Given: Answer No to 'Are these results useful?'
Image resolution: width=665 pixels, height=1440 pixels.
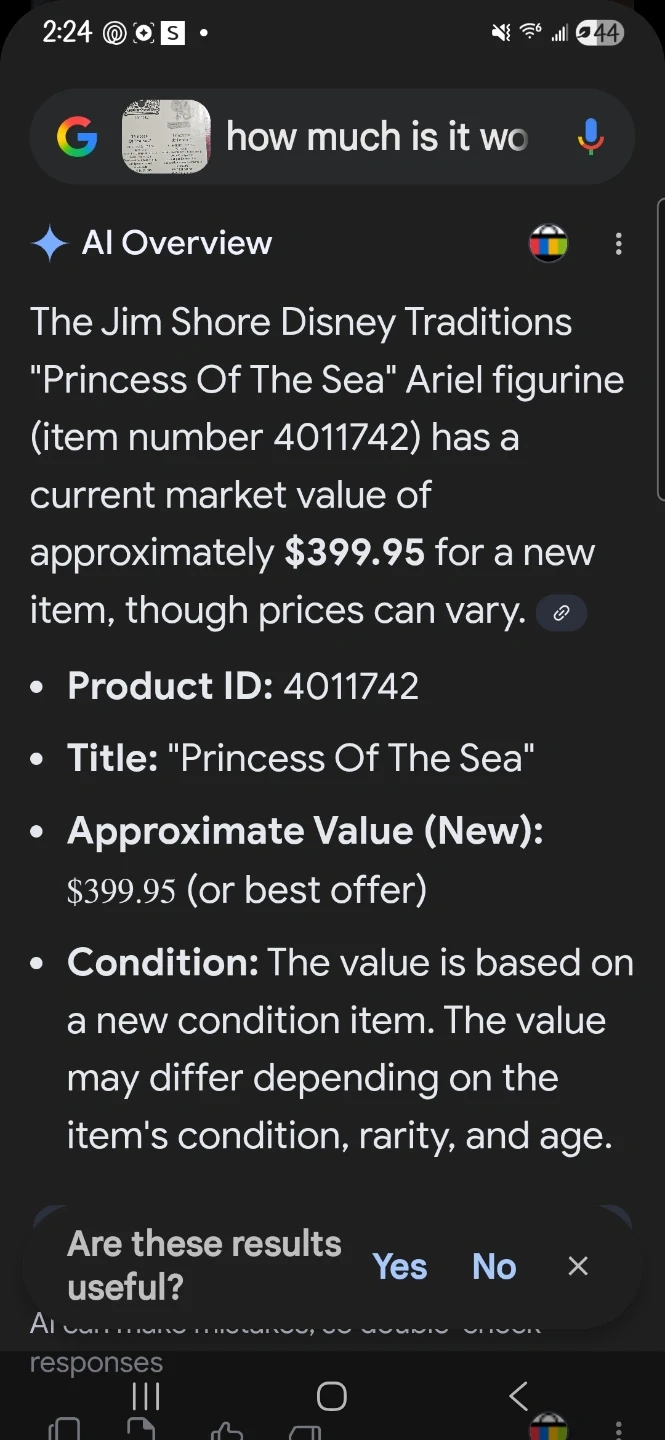Looking at the screenshot, I should point(494,1266).
